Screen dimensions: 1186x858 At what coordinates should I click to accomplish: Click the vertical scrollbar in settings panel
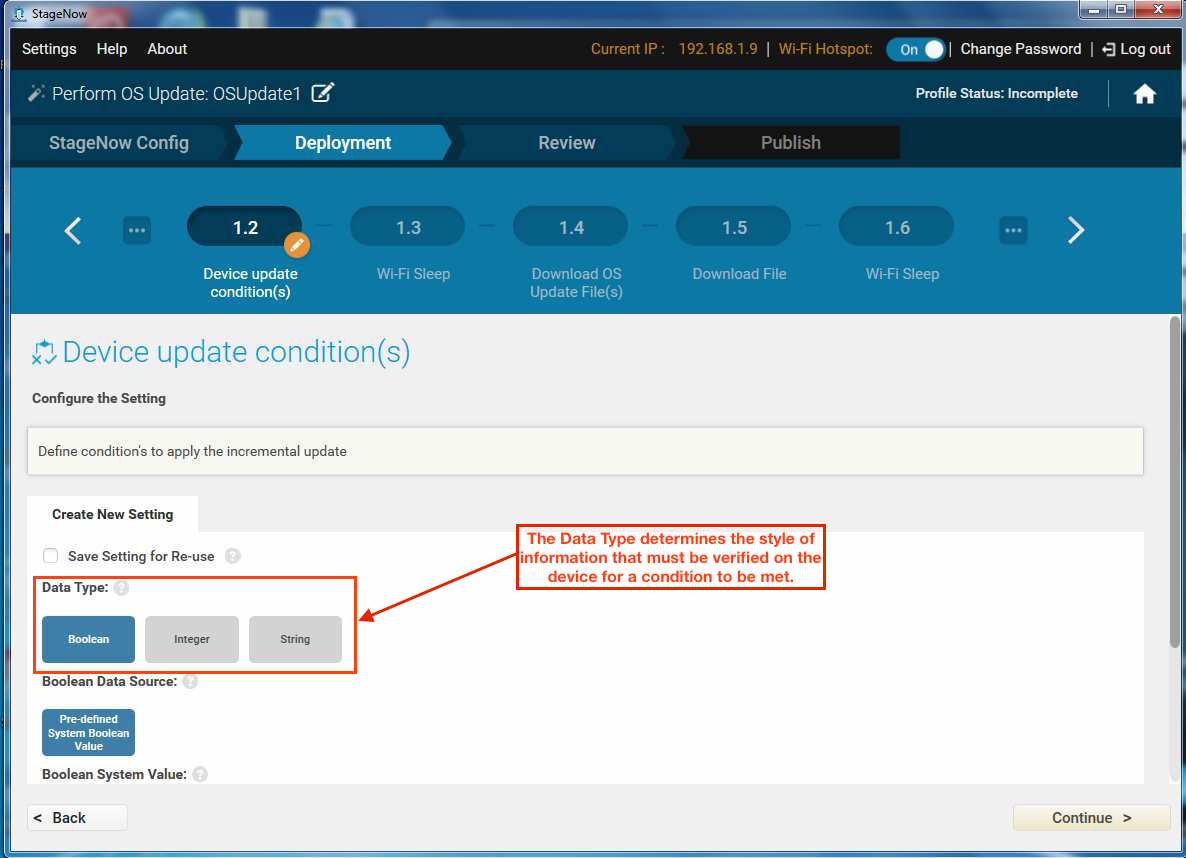[1175, 480]
